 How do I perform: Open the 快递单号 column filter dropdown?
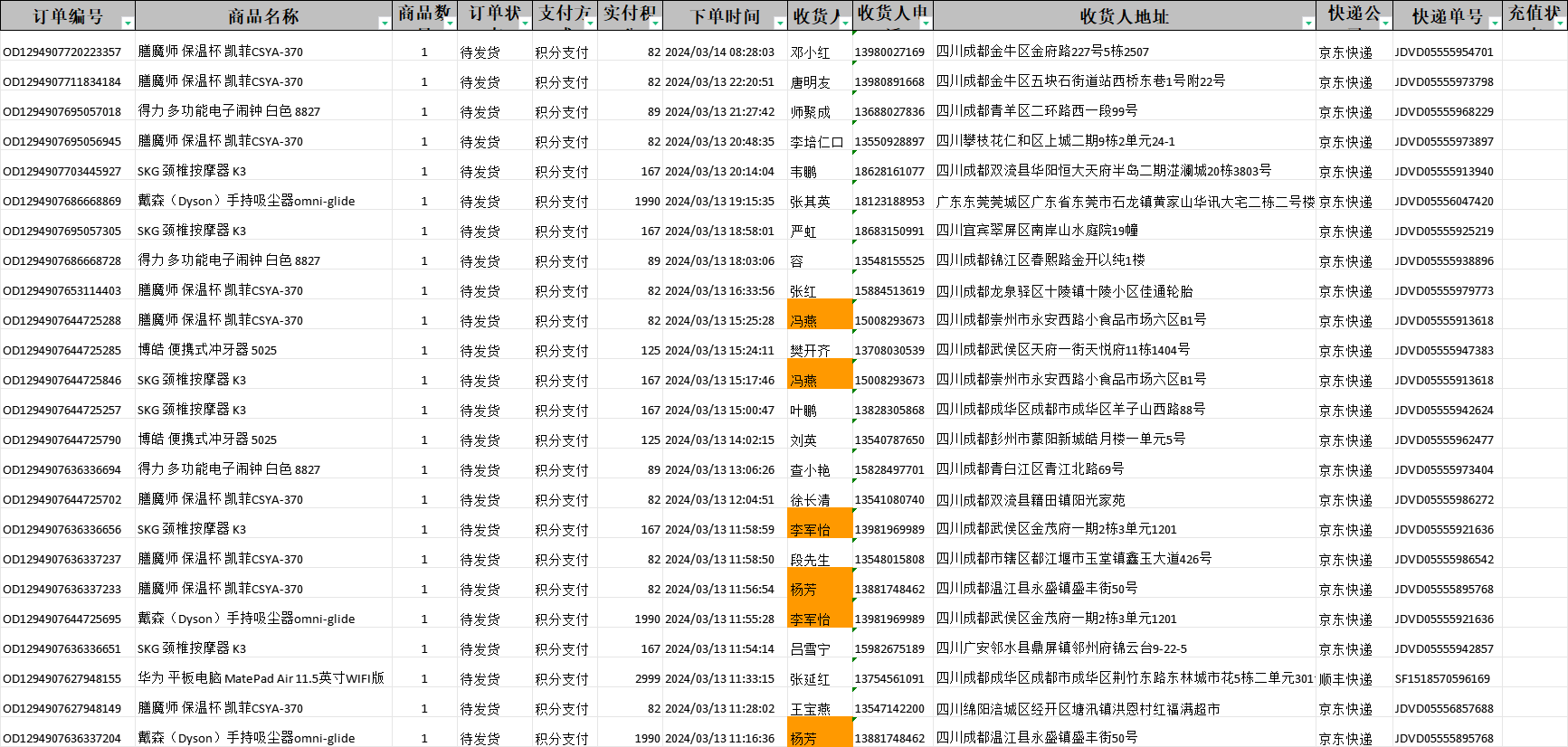point(1495,23)
